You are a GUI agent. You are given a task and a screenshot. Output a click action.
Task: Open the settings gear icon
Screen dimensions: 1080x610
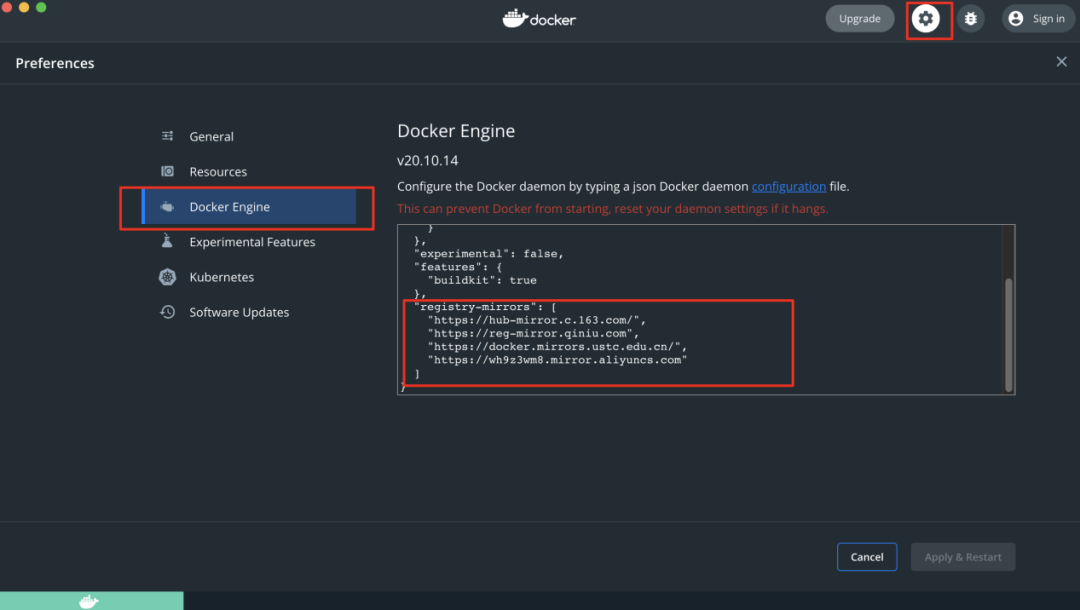[926, 19]
